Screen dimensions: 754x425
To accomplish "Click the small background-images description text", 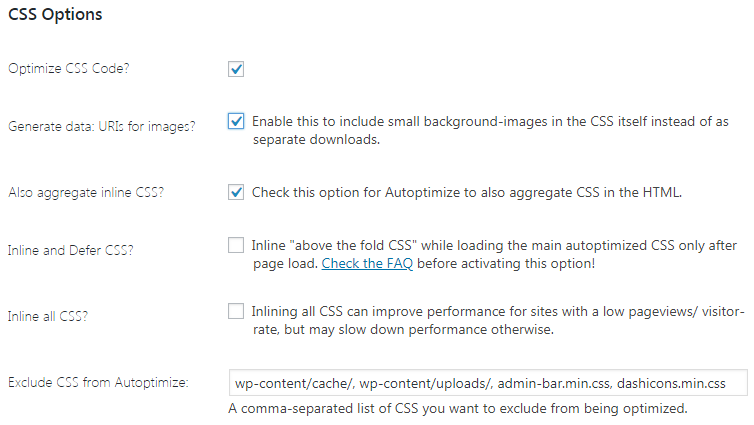I will click(x=490, y=121).
